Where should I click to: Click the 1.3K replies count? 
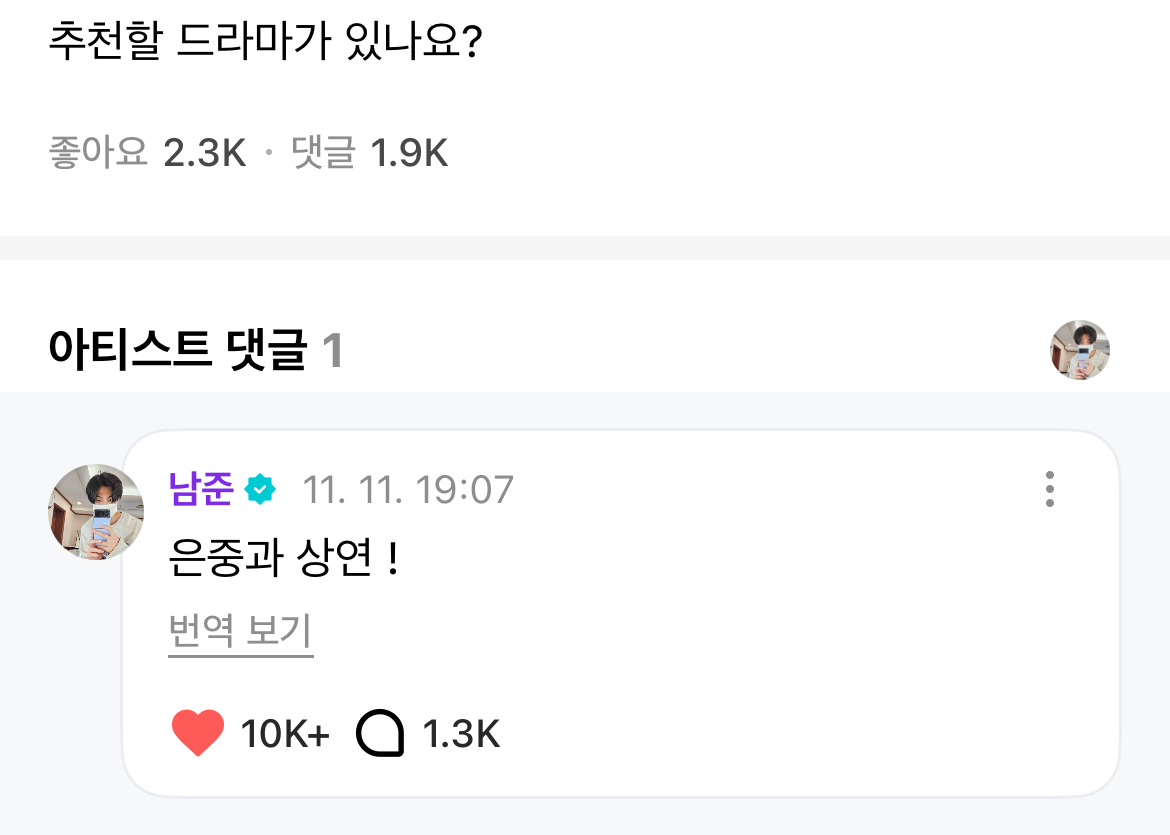(461, 735)
